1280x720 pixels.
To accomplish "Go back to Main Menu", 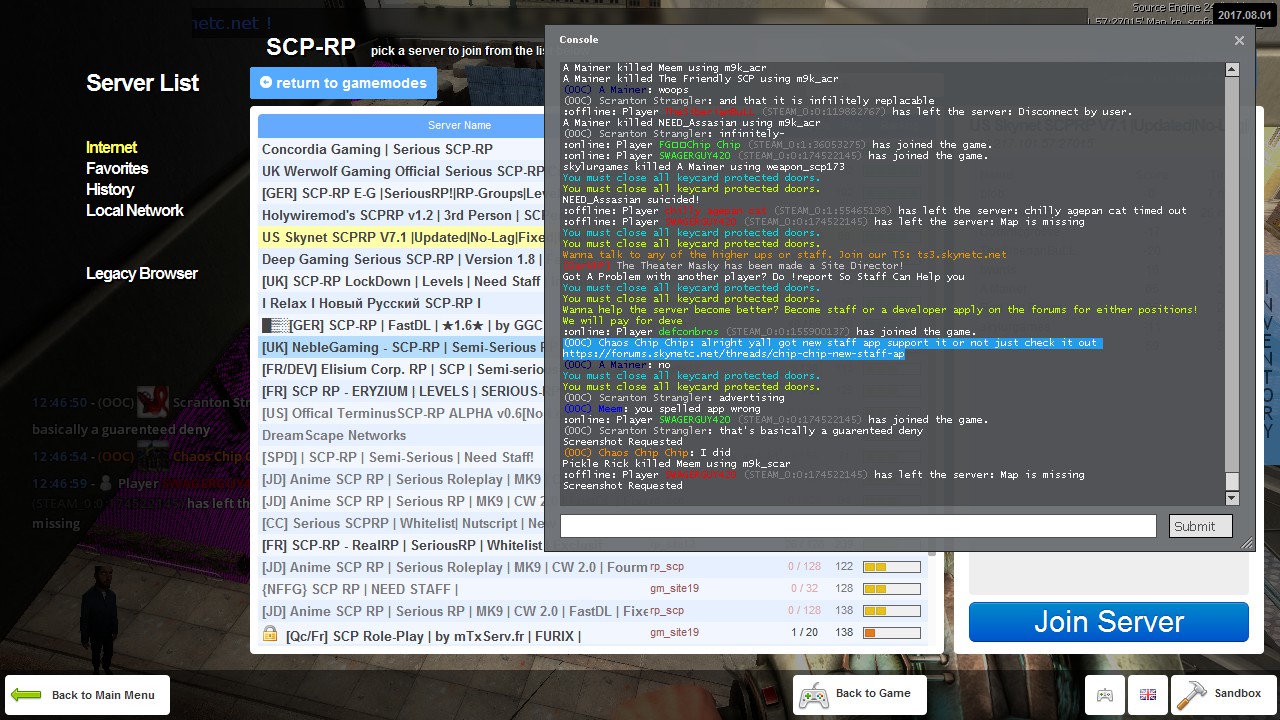I will pyautogui.click(x=87, y=695).
